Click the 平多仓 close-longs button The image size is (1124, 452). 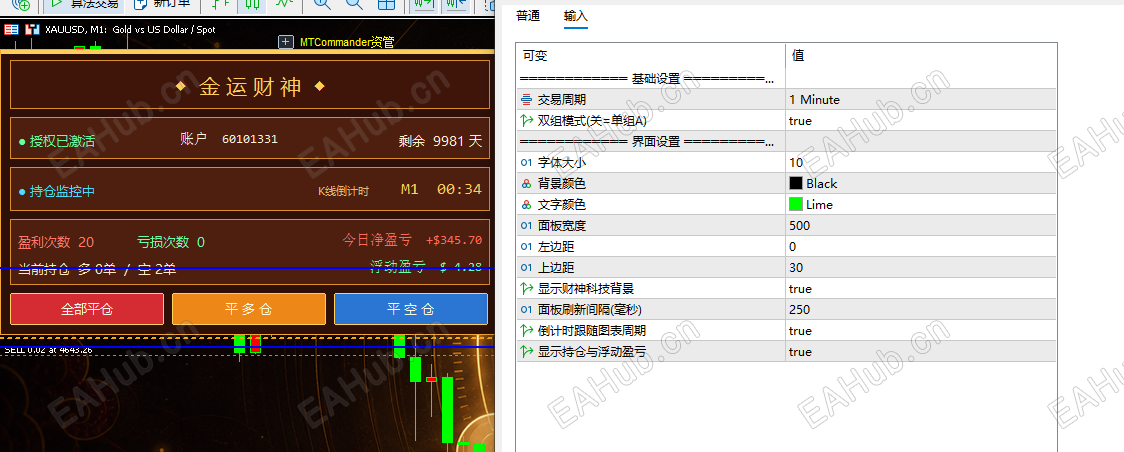click(x=249, y=309)
